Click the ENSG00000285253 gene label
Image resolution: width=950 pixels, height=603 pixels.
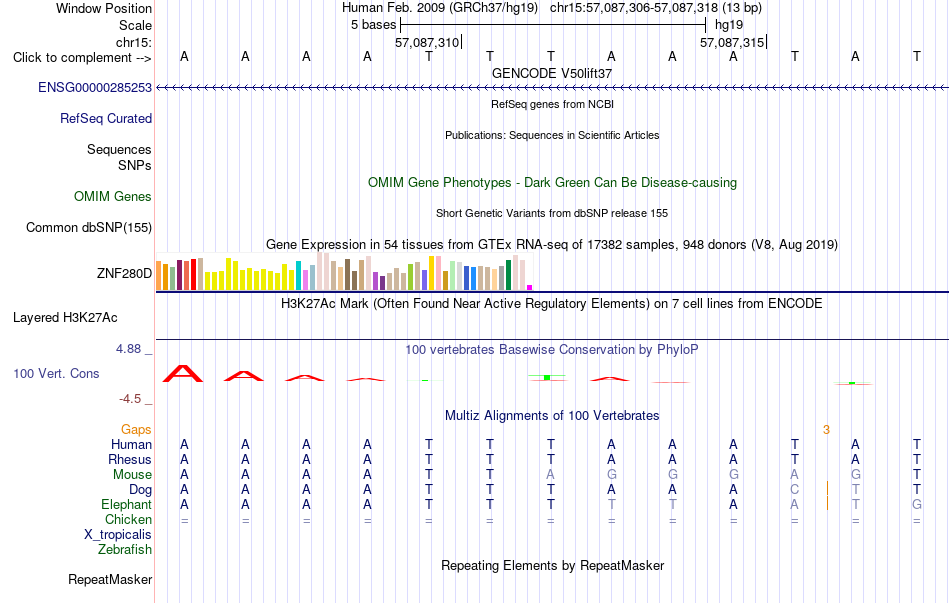tap(95, 87)
